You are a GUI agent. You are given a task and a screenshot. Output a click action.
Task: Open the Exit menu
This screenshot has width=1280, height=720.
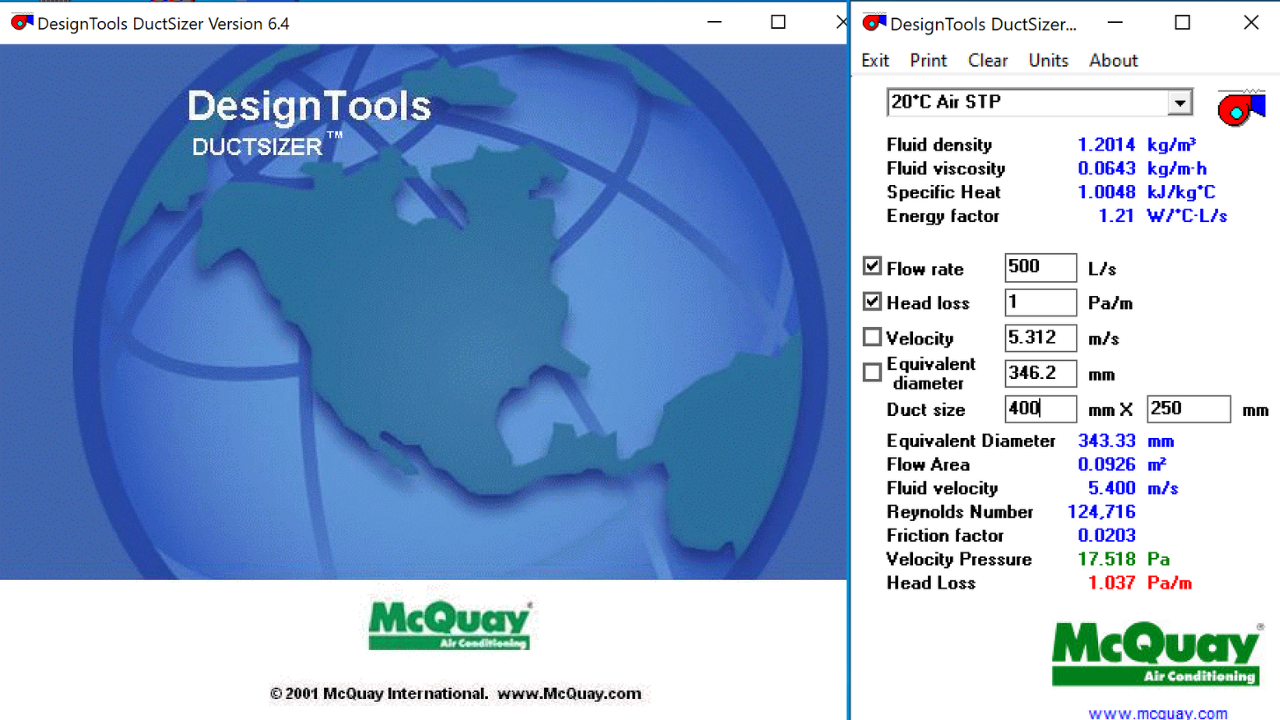coord(875,60)
